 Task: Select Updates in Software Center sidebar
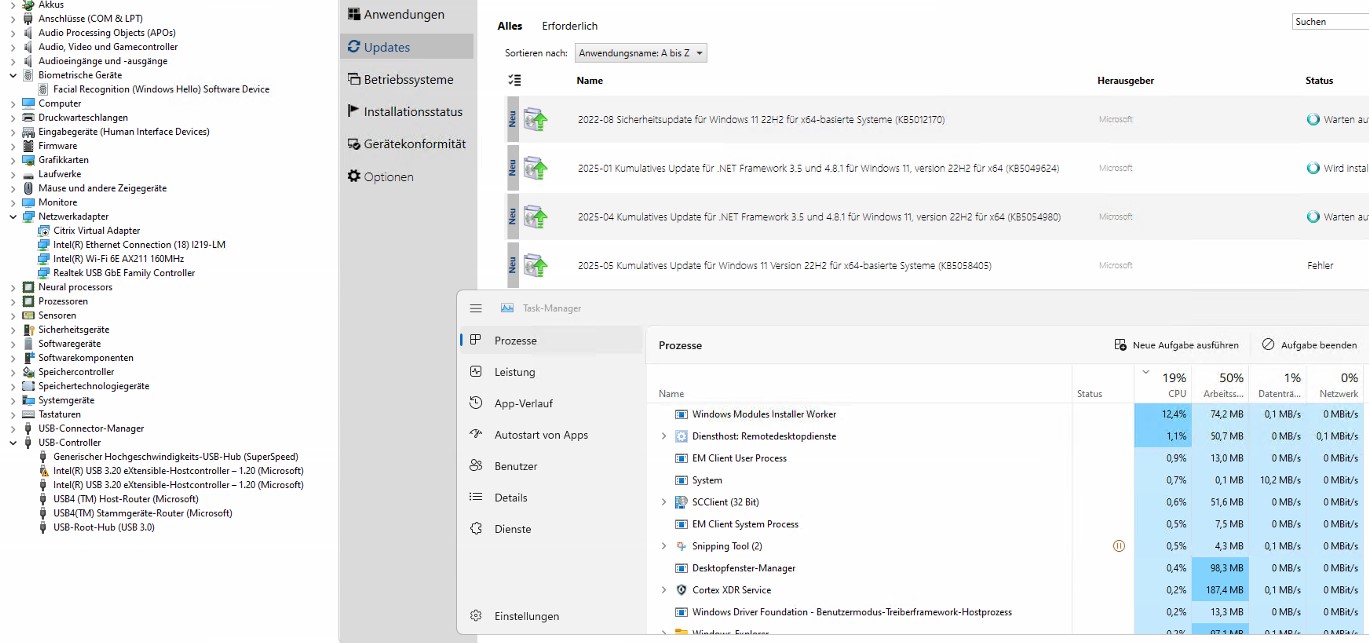[x=406, y=47]
